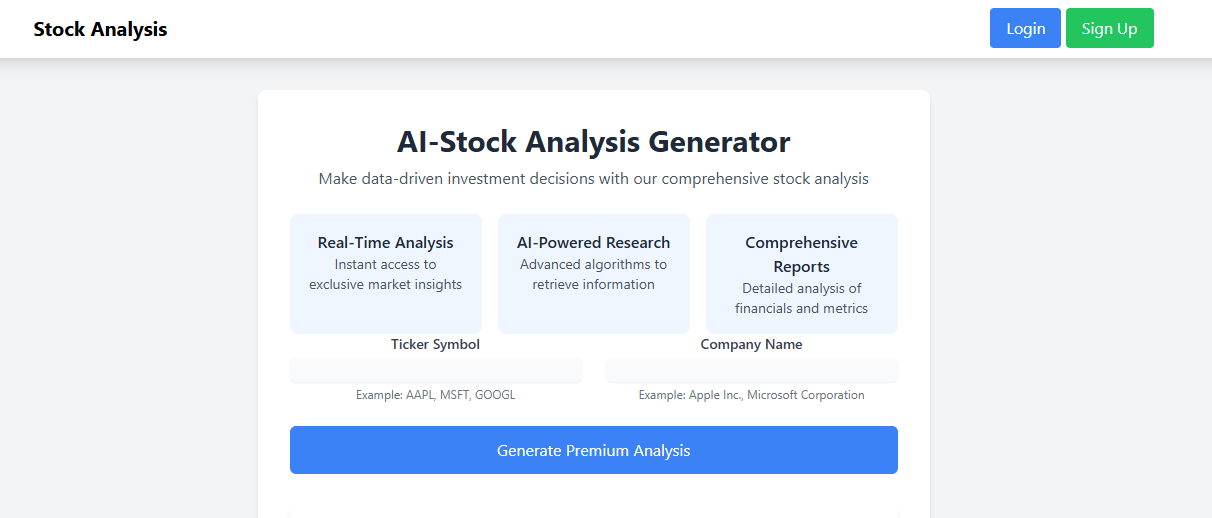Select the Real-Time Analysis card title

[x=386, y=243]
